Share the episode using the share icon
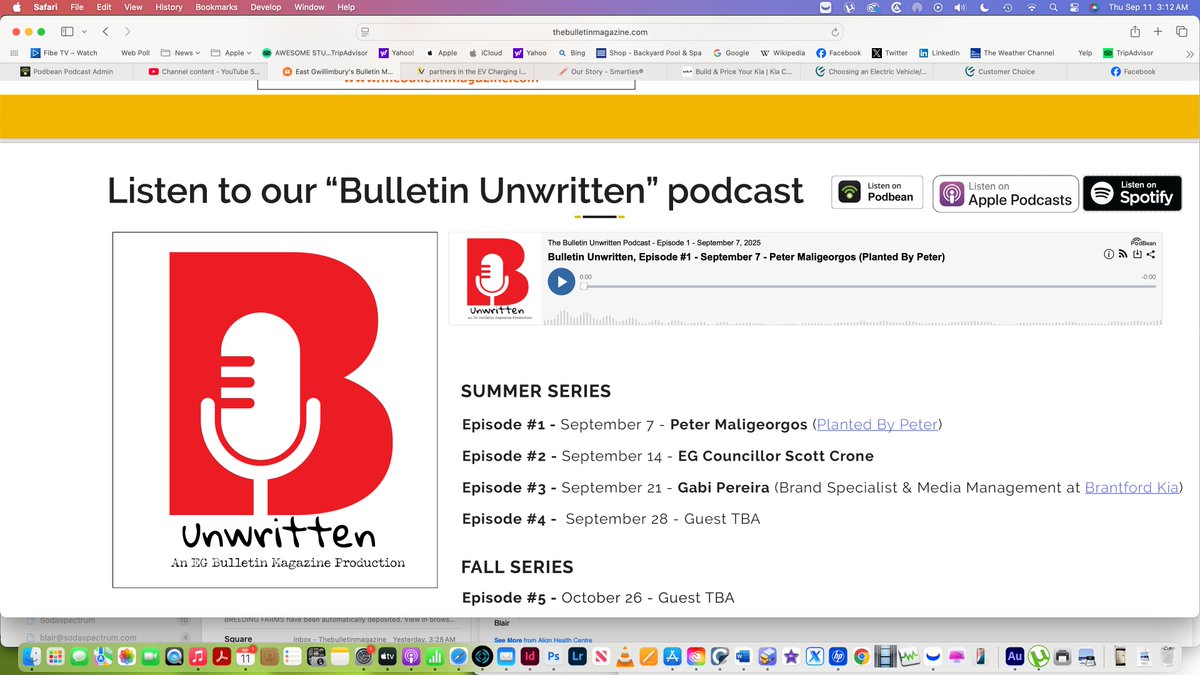 point(1151,254)
